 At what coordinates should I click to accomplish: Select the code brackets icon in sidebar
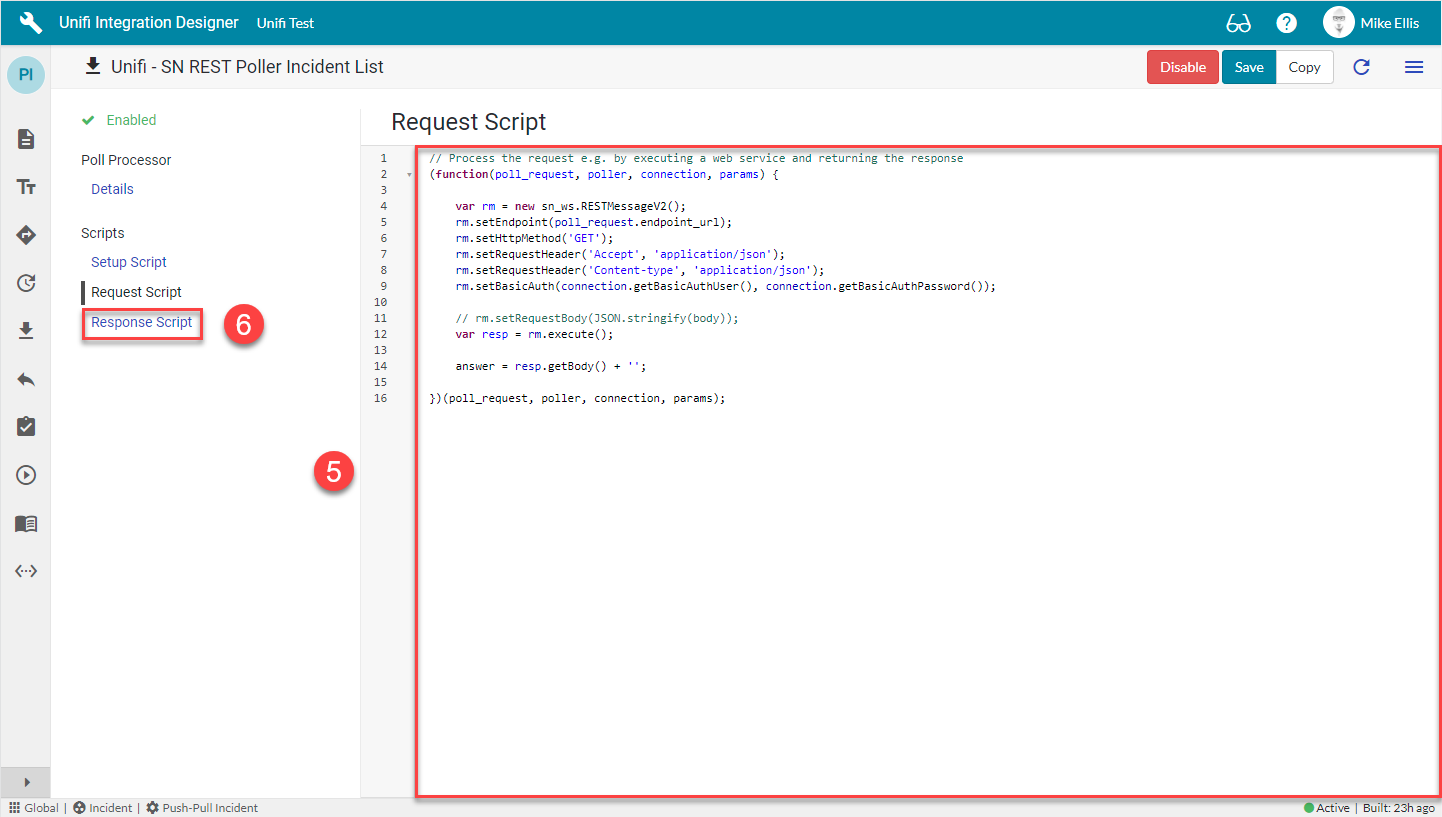click(25, 570)
